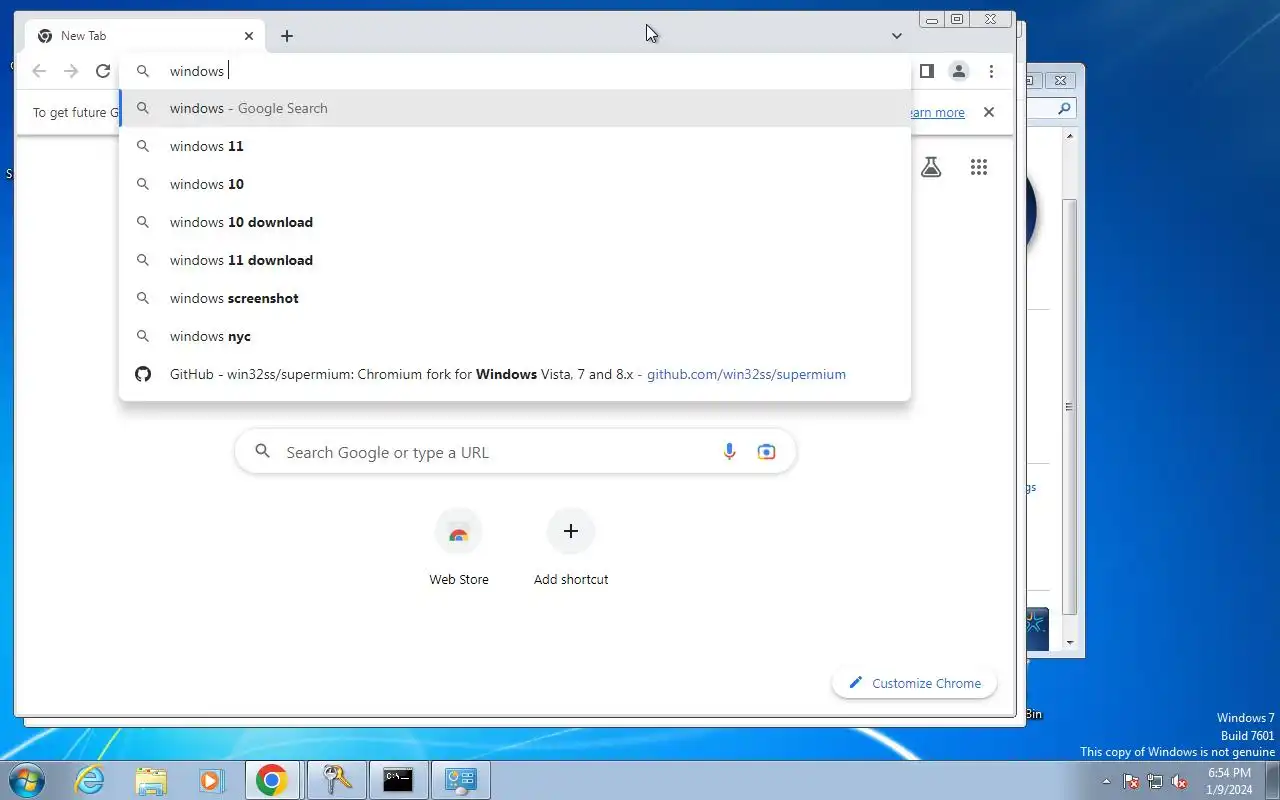Open the keys app on the taskbar
This screenshot has width=1280, height=800.
[x=337, y=780]
